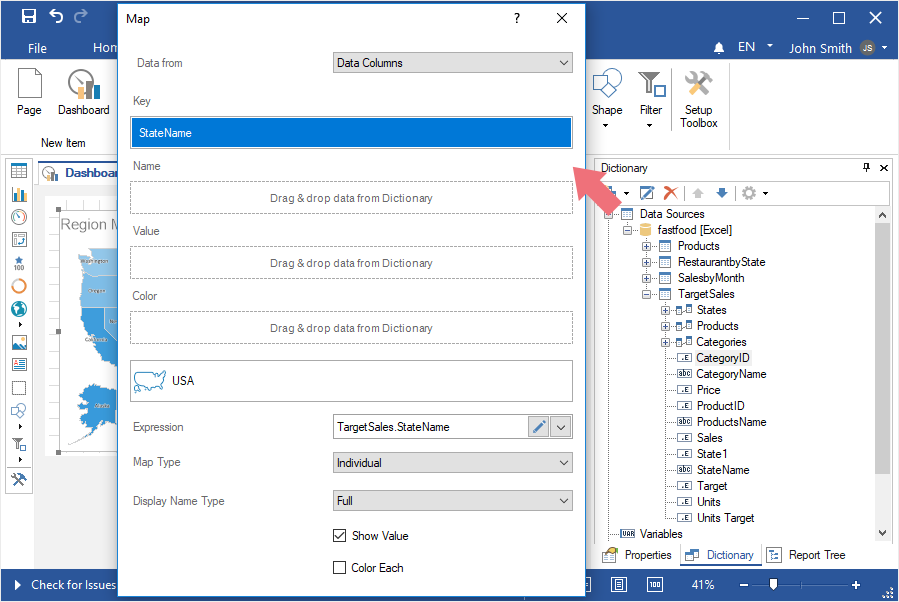Screen dimensions: 899x602
Task: Click the red delete icon in Dictionary
Action: (x=671, y=192)
